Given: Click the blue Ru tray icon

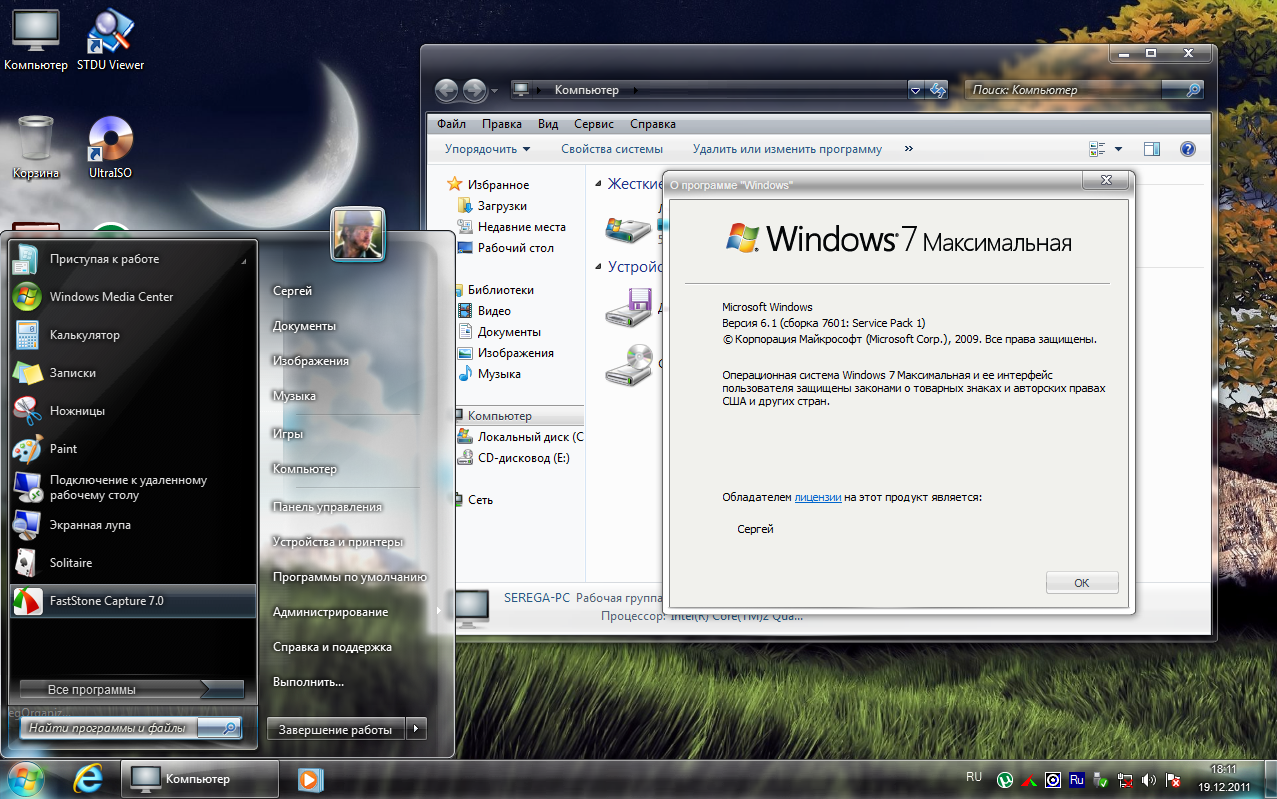Looking at the screenshot, I should 1077,780.
